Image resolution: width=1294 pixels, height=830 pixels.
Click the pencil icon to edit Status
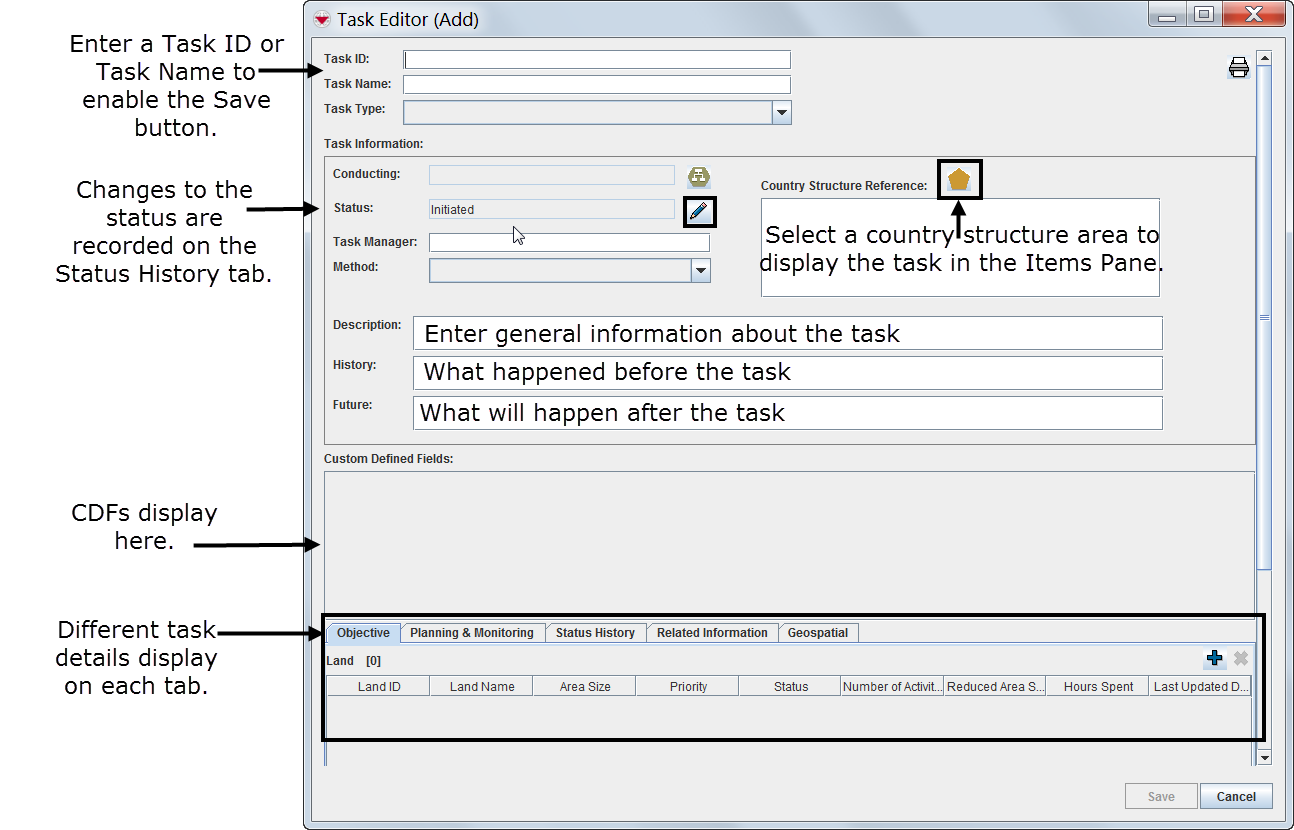pos(699,211)
